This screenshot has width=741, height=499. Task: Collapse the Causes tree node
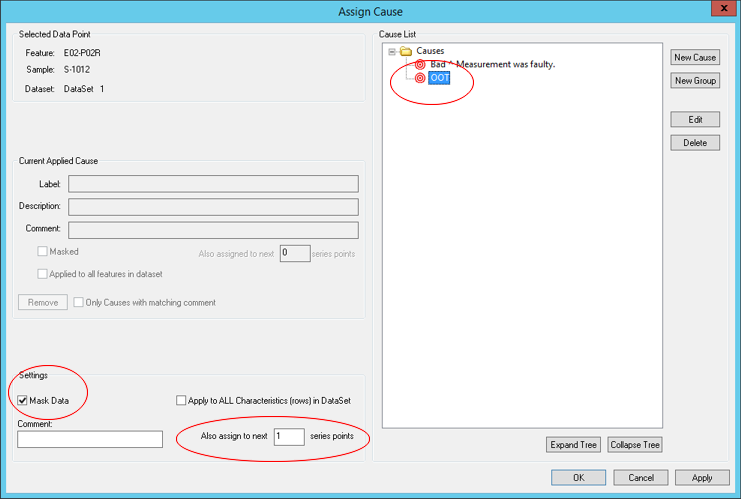click(393, 51)
